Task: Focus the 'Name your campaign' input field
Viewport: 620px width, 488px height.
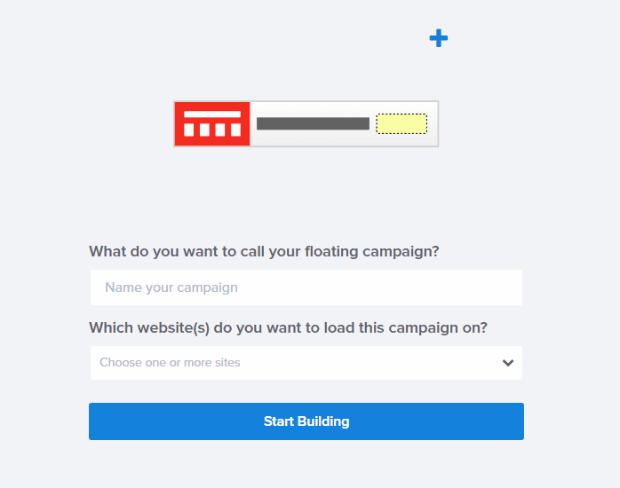Action: point(306,288)
